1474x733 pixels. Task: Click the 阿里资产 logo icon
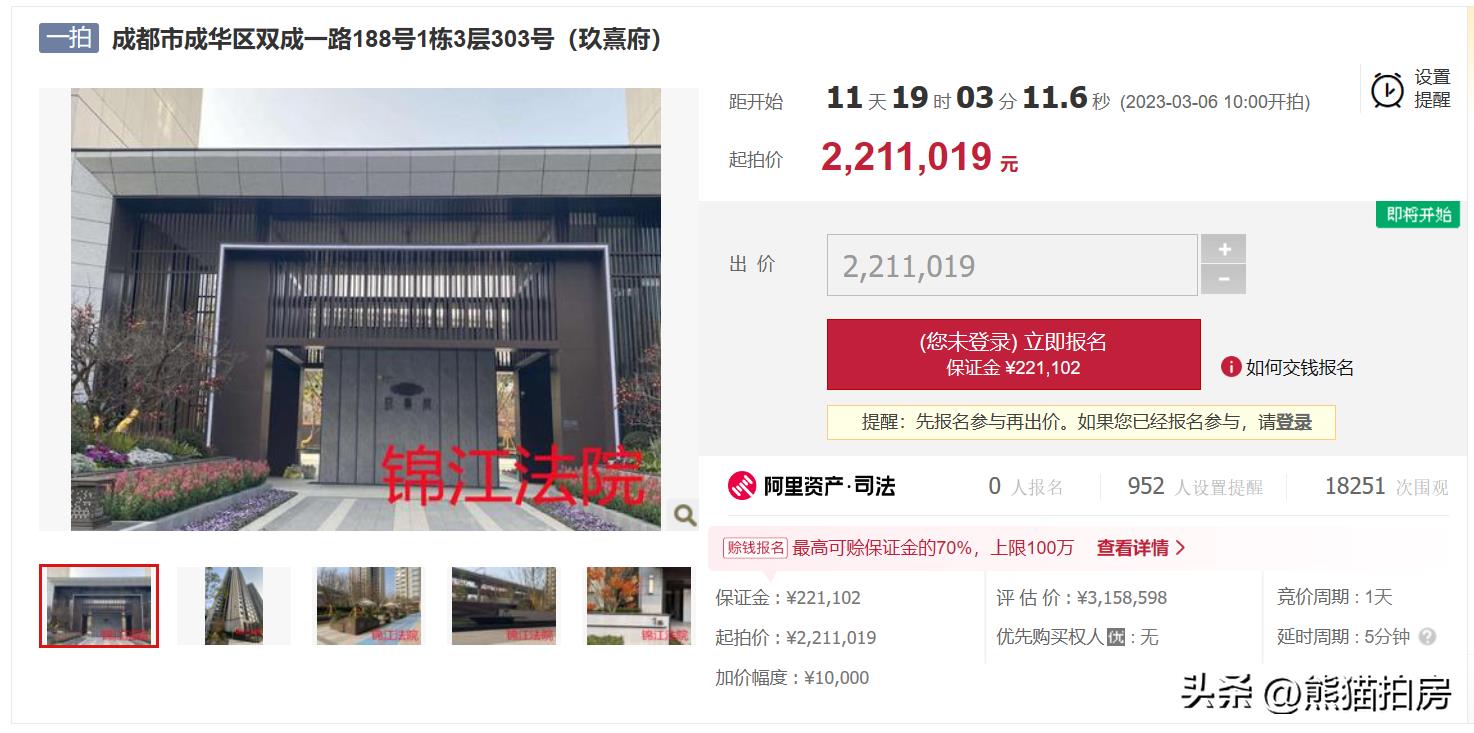tap(742, 486)
